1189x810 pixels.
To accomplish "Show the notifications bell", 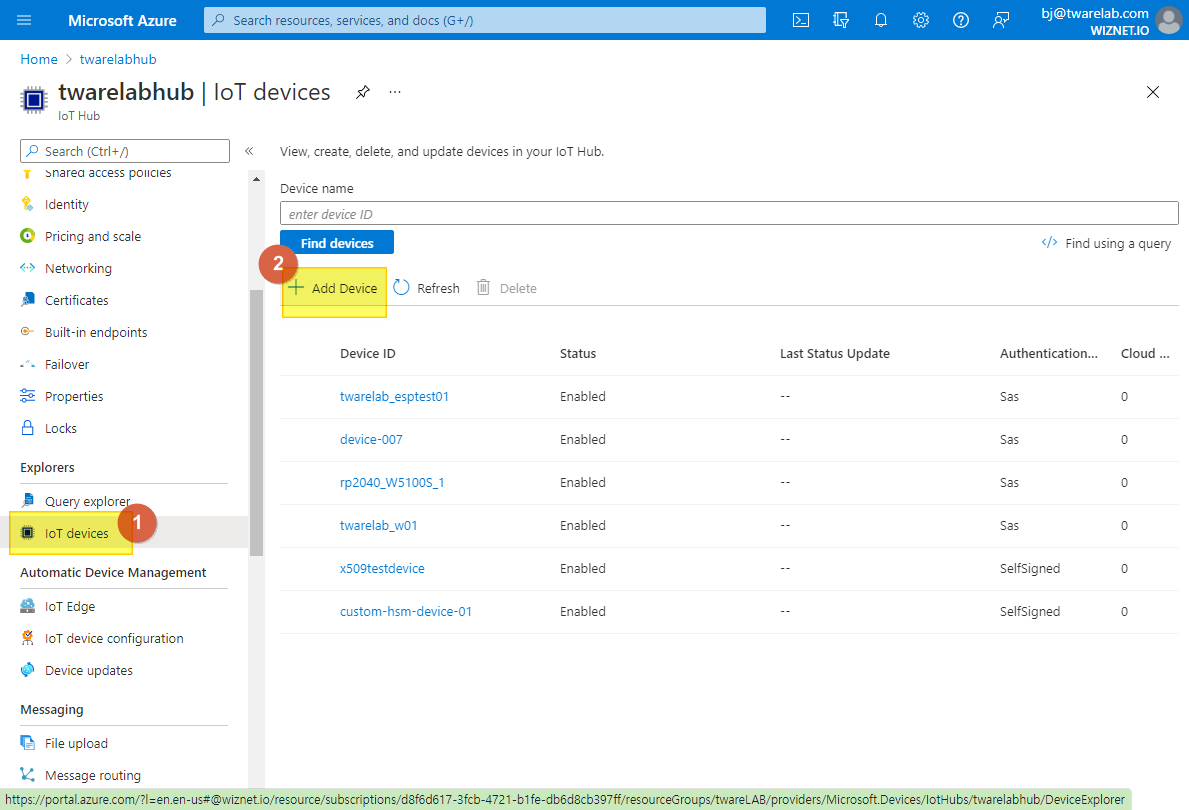I will click(880, 20).
